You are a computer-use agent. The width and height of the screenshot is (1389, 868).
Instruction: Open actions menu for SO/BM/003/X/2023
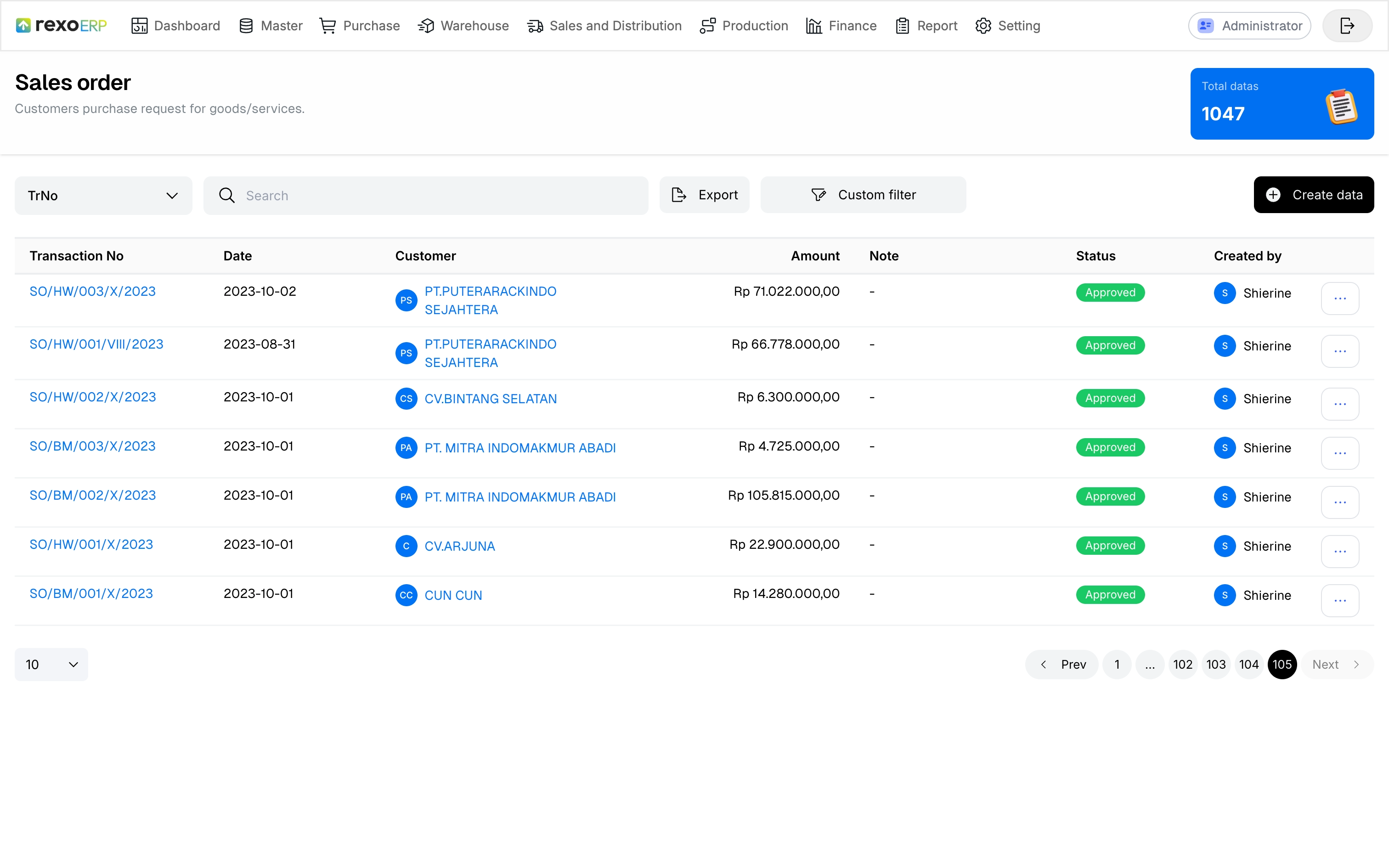click(1340, 454)
